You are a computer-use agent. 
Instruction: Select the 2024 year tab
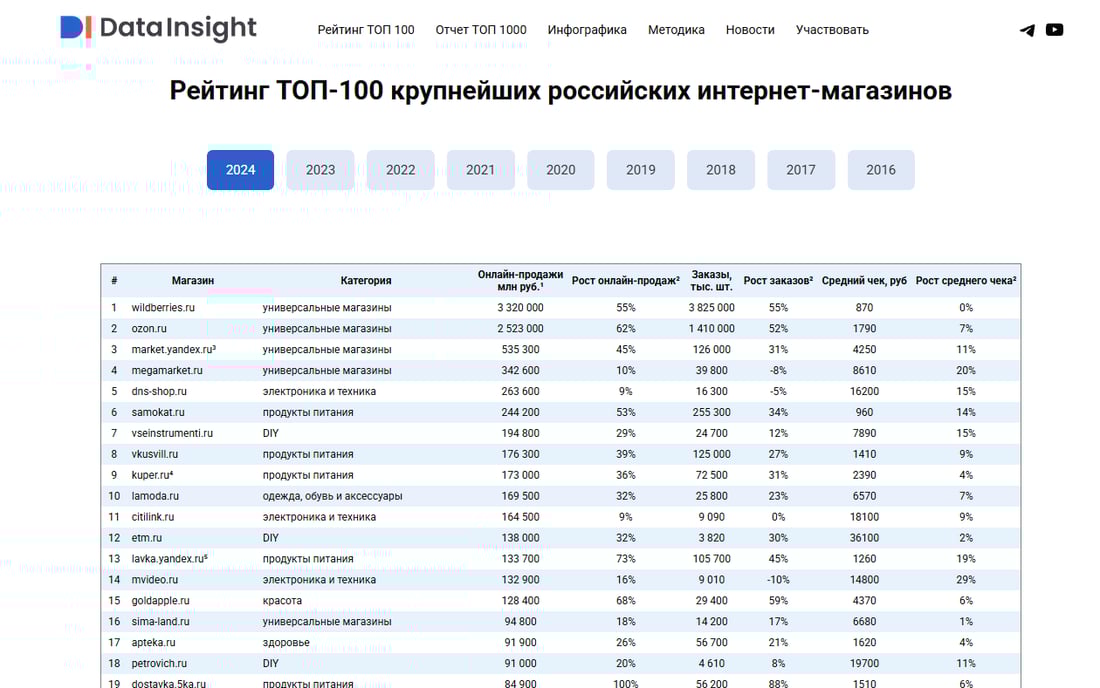(240, 170)
